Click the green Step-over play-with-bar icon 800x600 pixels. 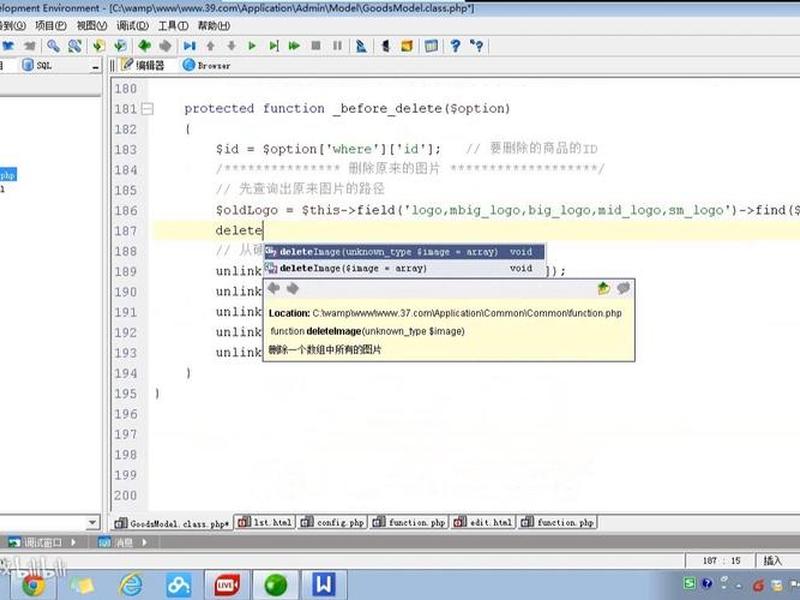(x=273, y=46)
